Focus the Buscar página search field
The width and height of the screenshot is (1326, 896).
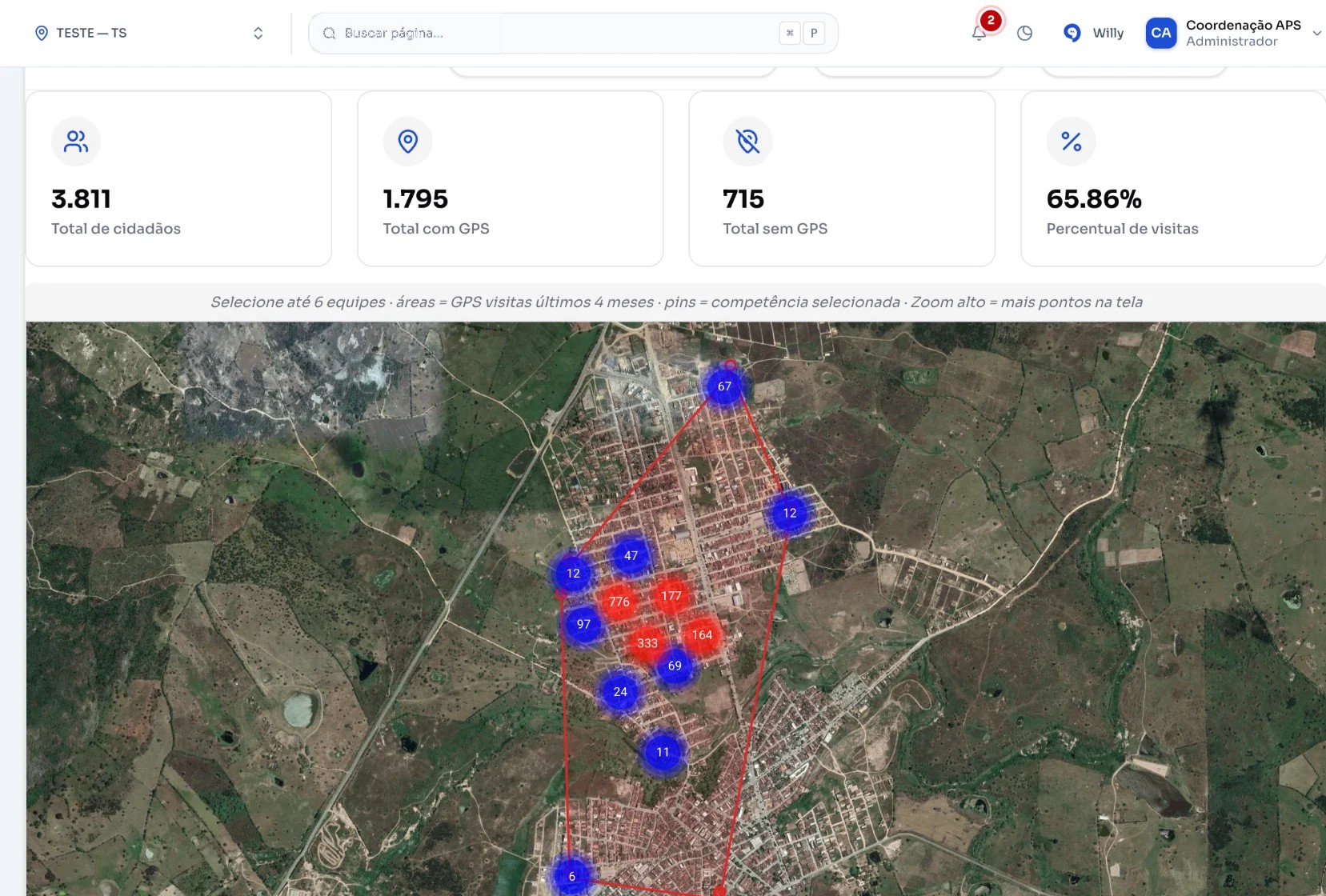pos(573,33)
